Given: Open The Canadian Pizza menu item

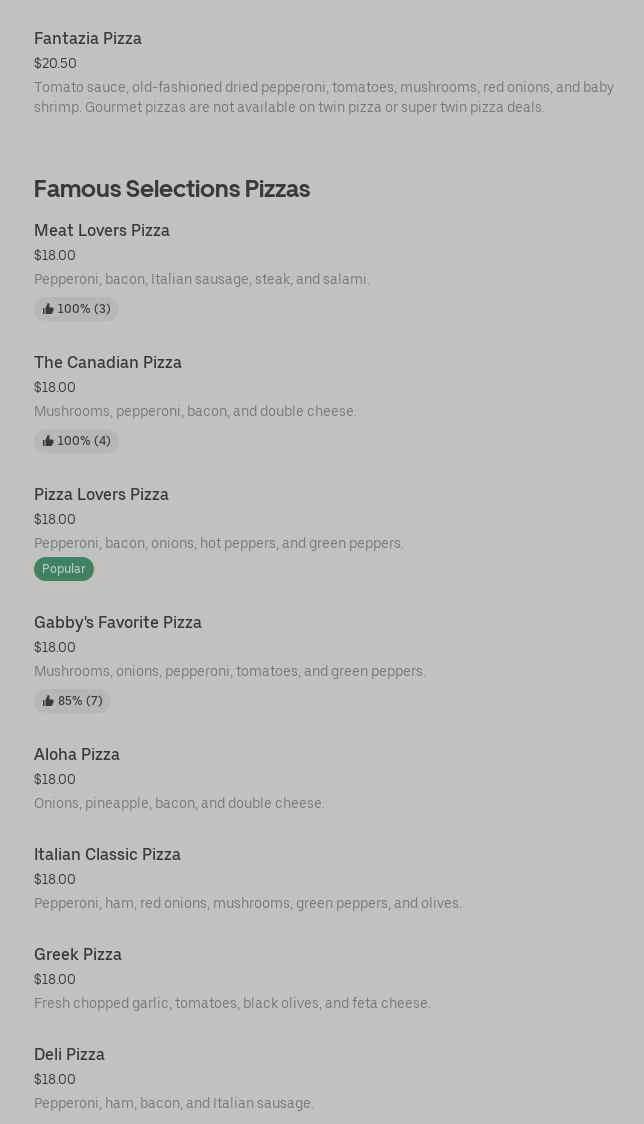Looking at the screenshot, I should pos(108,363).
